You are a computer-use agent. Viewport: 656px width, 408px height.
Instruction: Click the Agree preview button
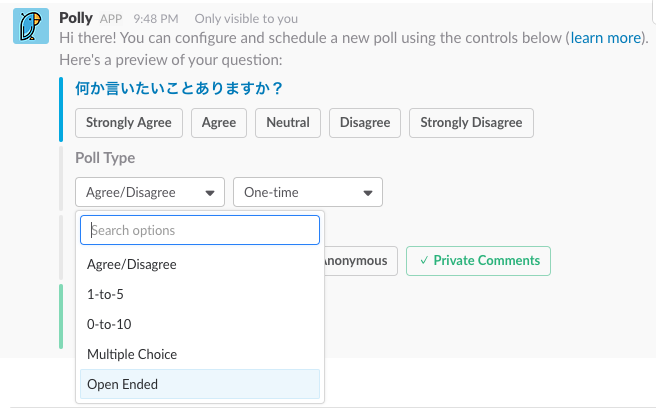pos(219,123)
